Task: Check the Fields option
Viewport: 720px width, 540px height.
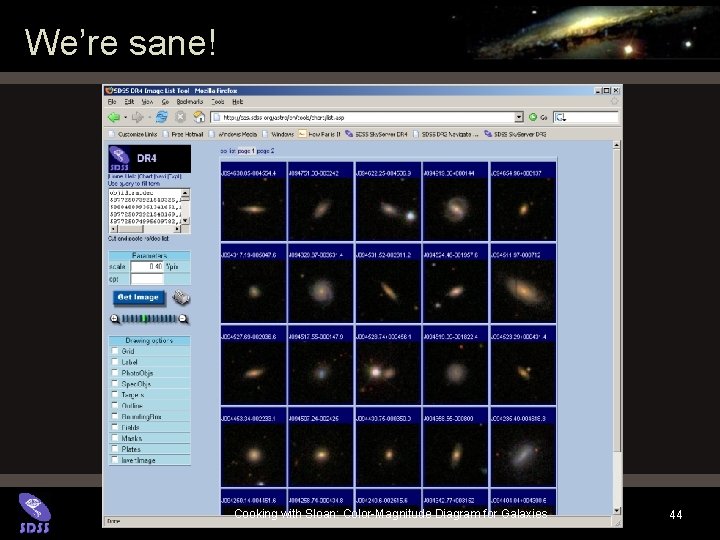Action: coord(115,427)
